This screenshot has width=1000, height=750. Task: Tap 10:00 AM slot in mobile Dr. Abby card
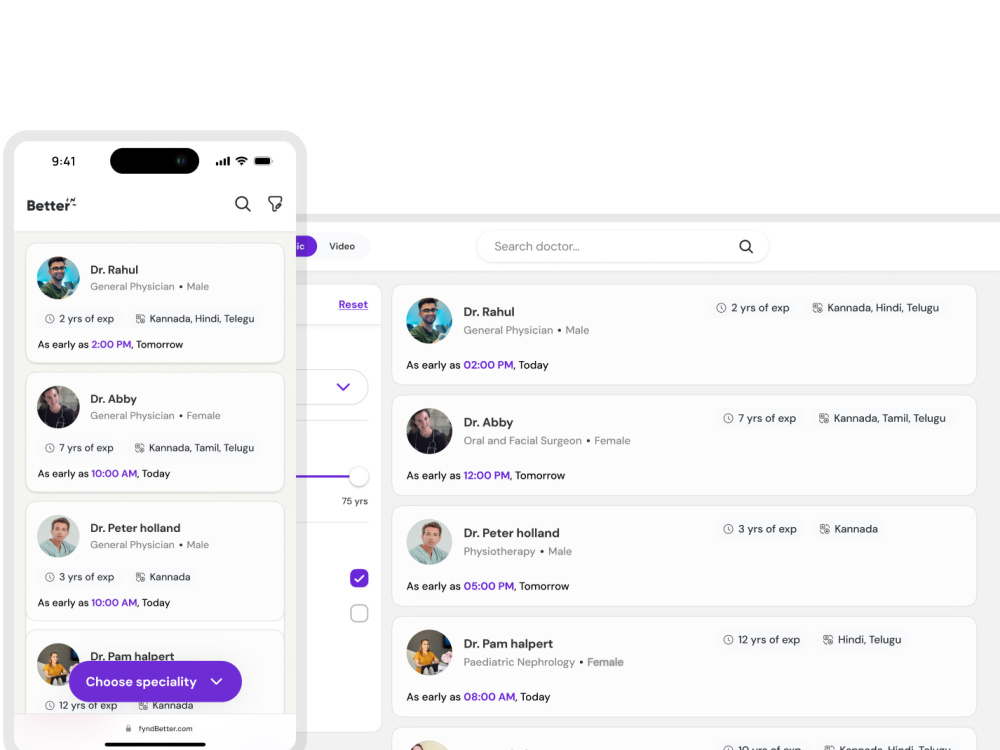[x=114, y=474]
